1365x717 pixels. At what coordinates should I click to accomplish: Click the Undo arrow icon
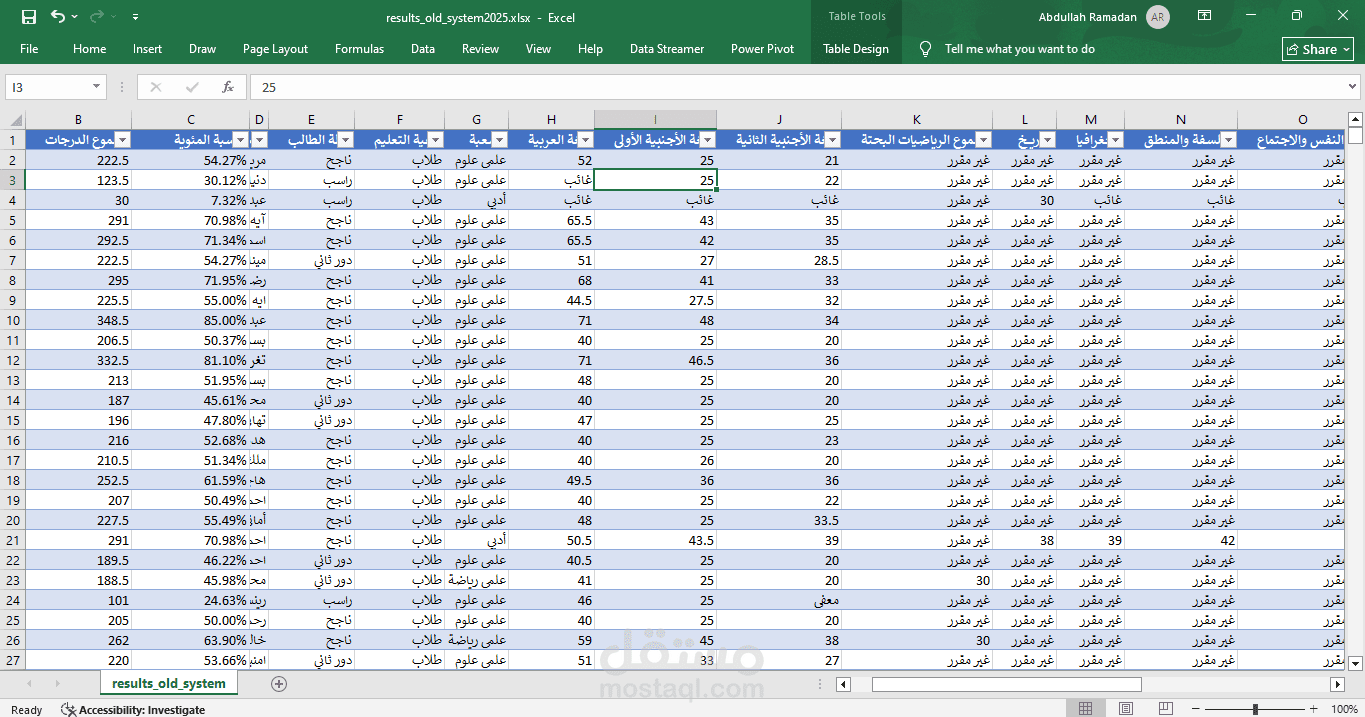click(58, 17)
